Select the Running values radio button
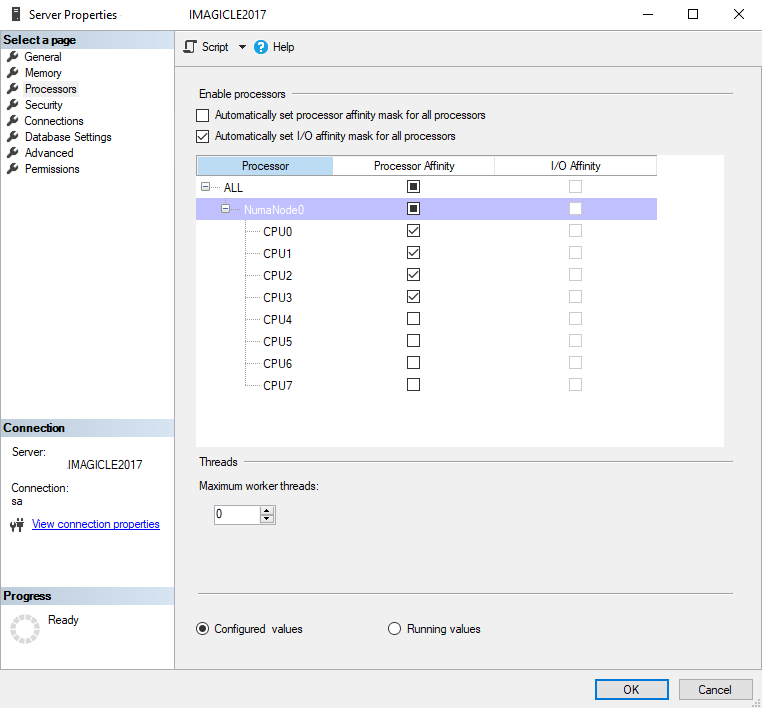 point(394,629)
